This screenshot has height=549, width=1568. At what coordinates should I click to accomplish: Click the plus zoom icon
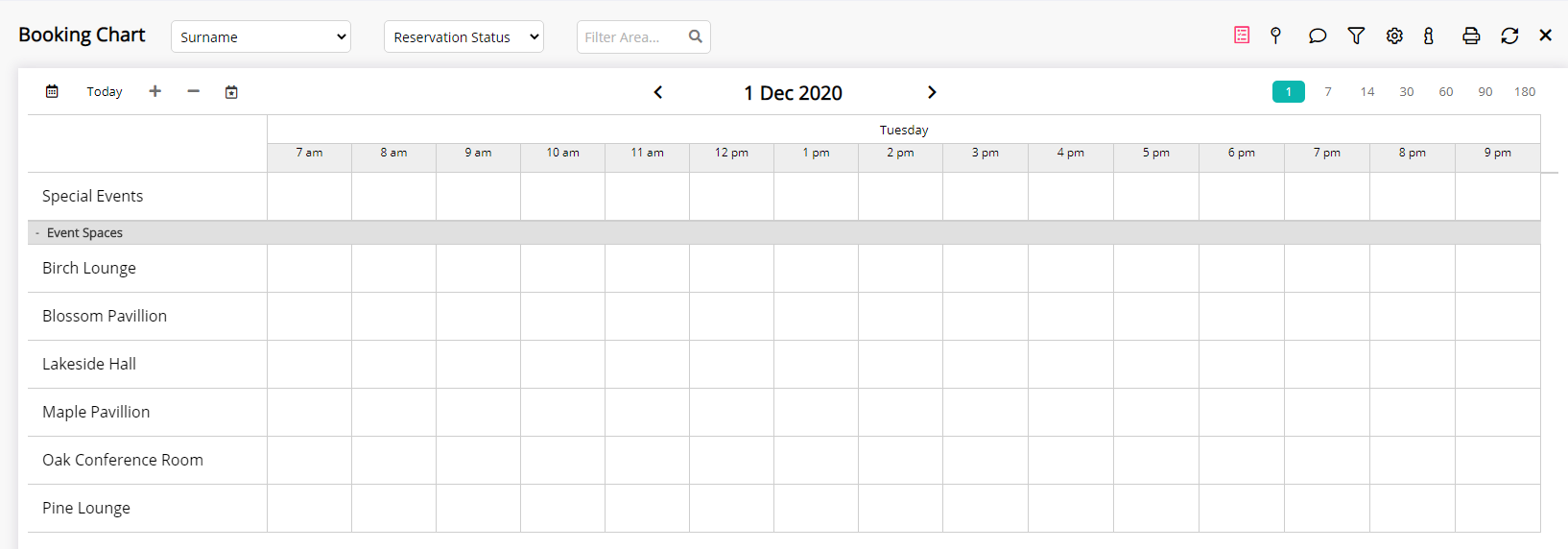pyautogui.click(x=154, y=91)
